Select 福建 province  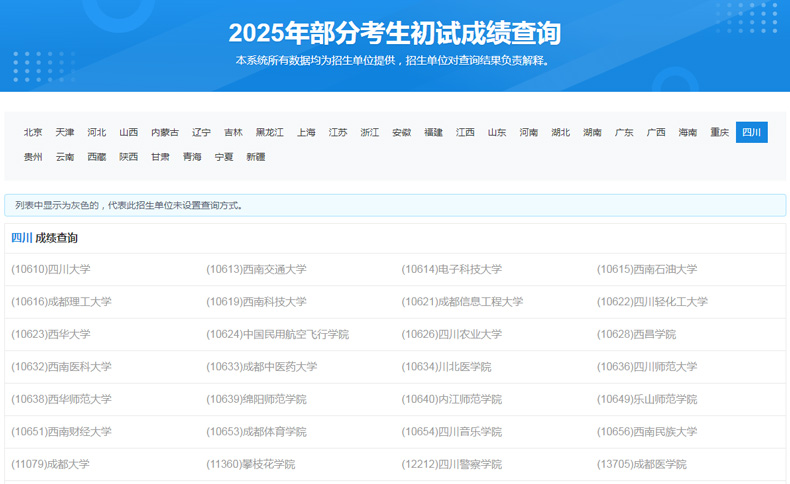point(433,132)
